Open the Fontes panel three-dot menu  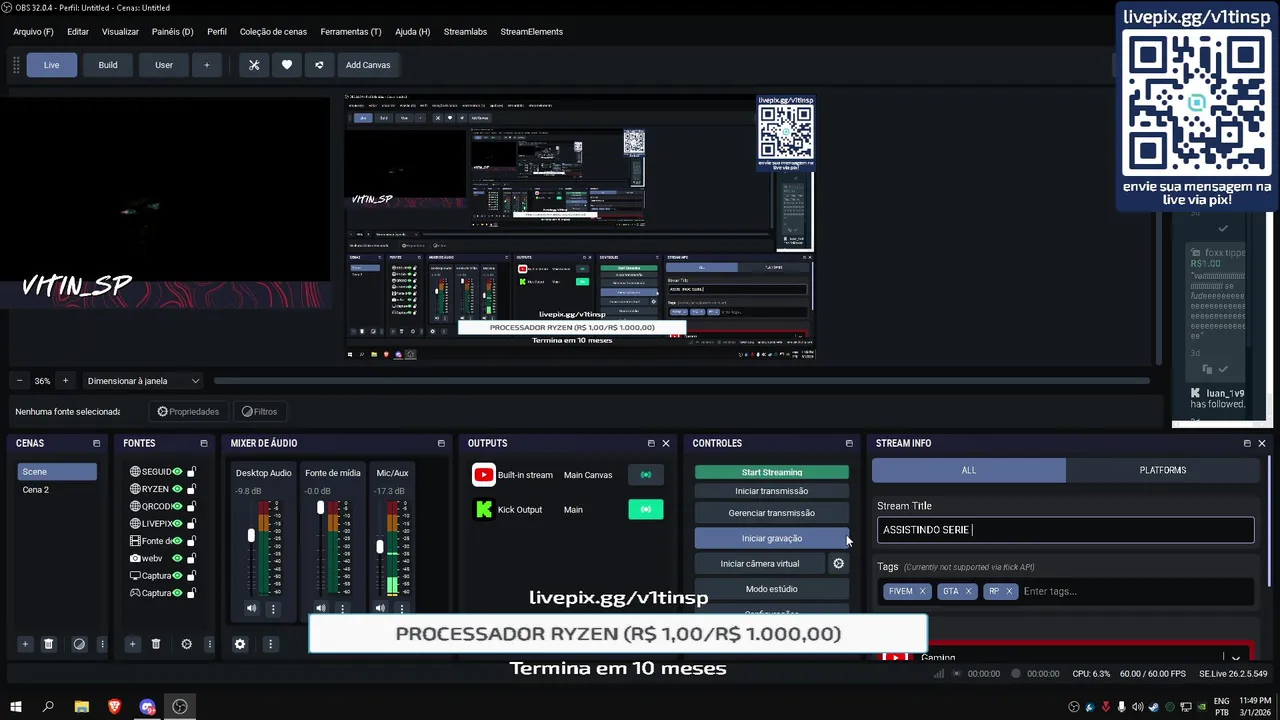pyautogui.click(x=209, y=644)
